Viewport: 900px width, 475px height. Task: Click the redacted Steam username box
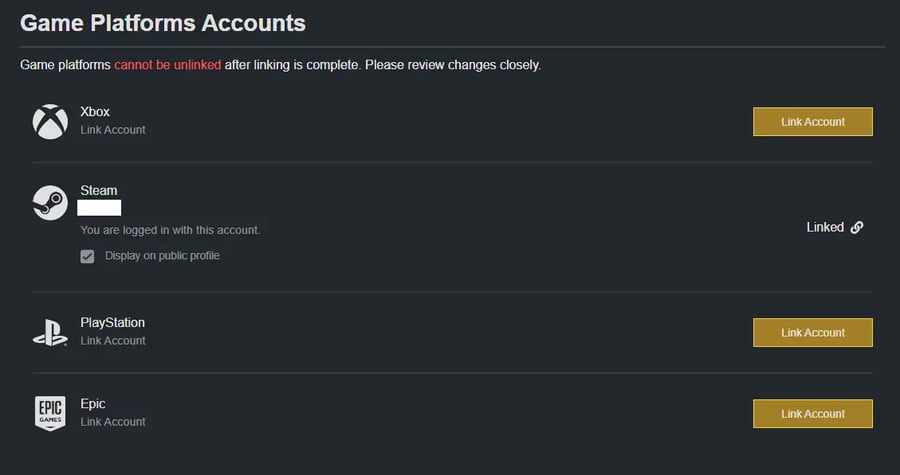coord(100,208)
